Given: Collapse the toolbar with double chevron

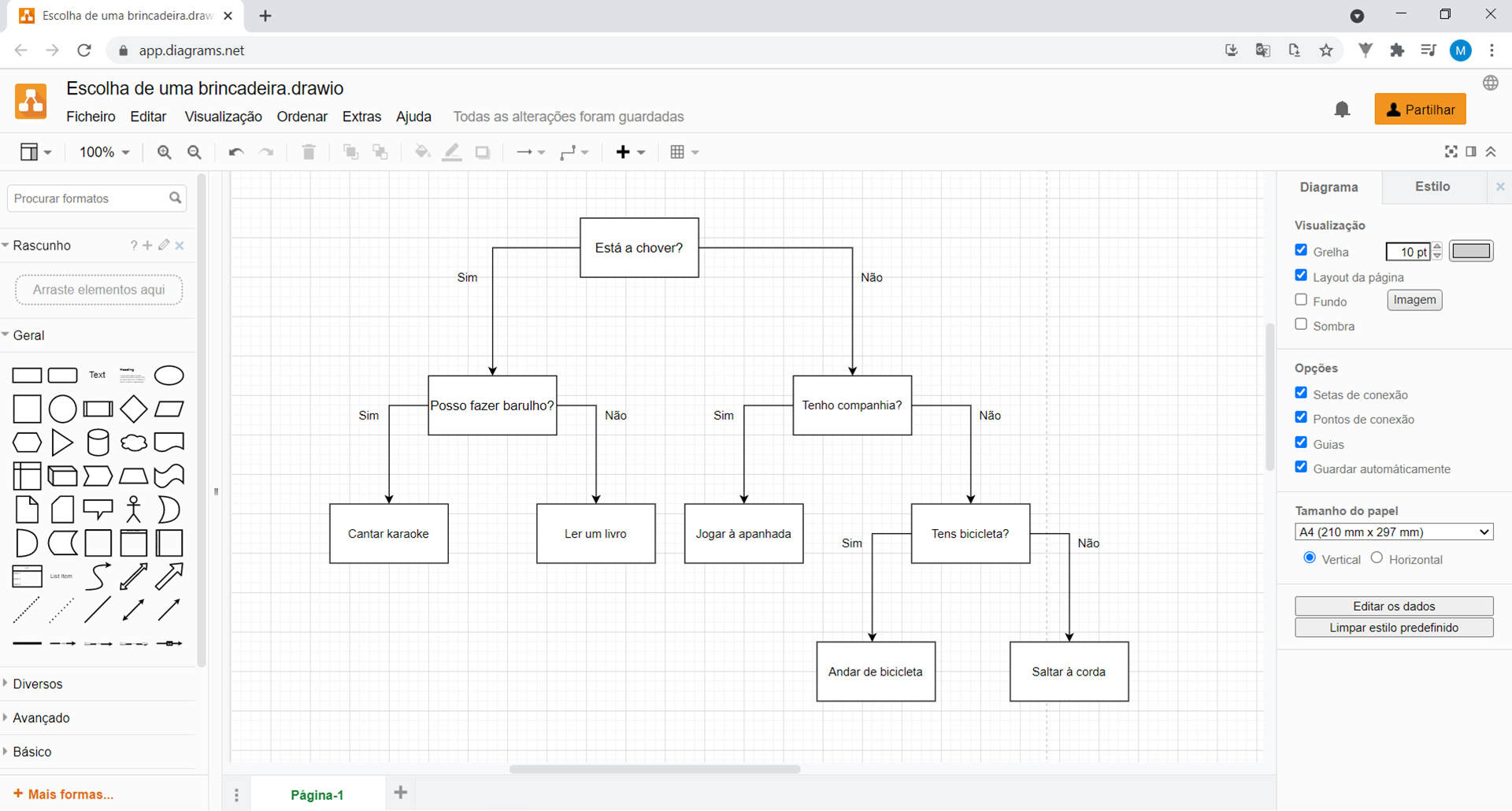Looking at the screenshot, I should pos(1491,152).
